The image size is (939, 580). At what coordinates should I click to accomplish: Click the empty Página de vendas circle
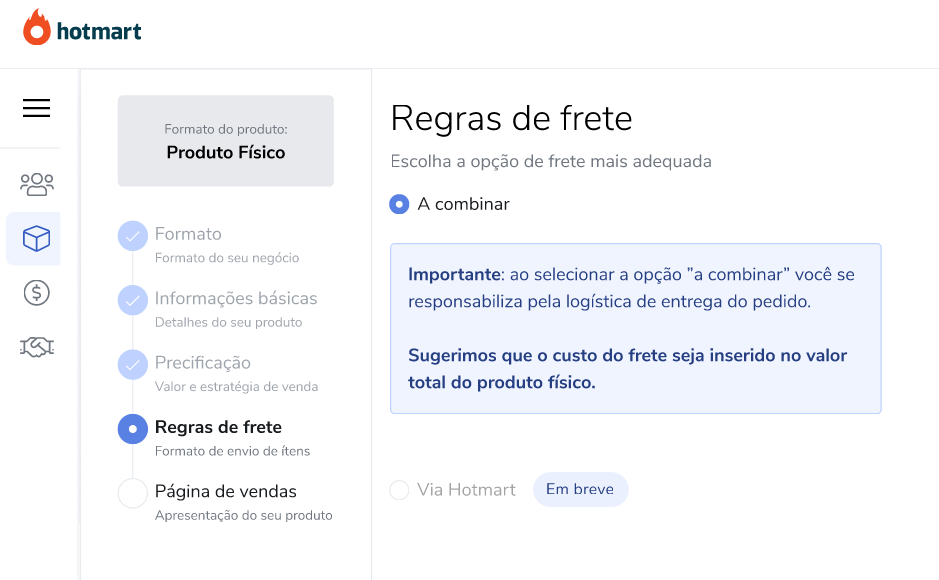[133, 493]
